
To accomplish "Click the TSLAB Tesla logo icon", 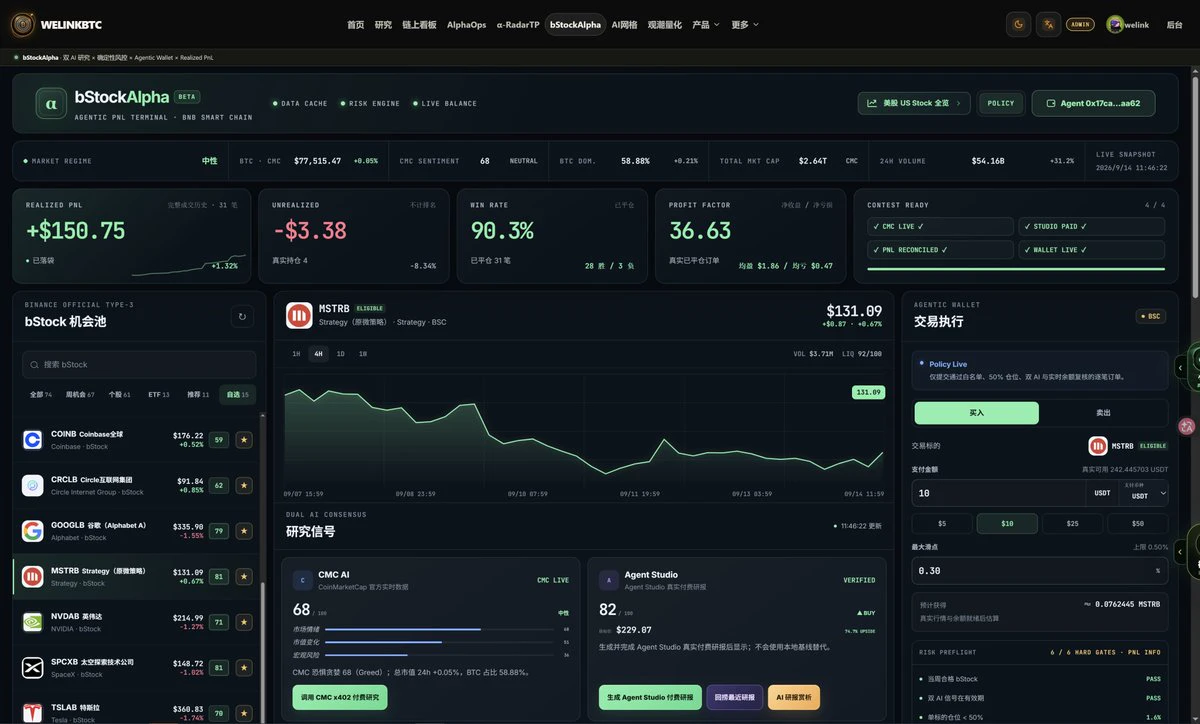I will (33, 713).
